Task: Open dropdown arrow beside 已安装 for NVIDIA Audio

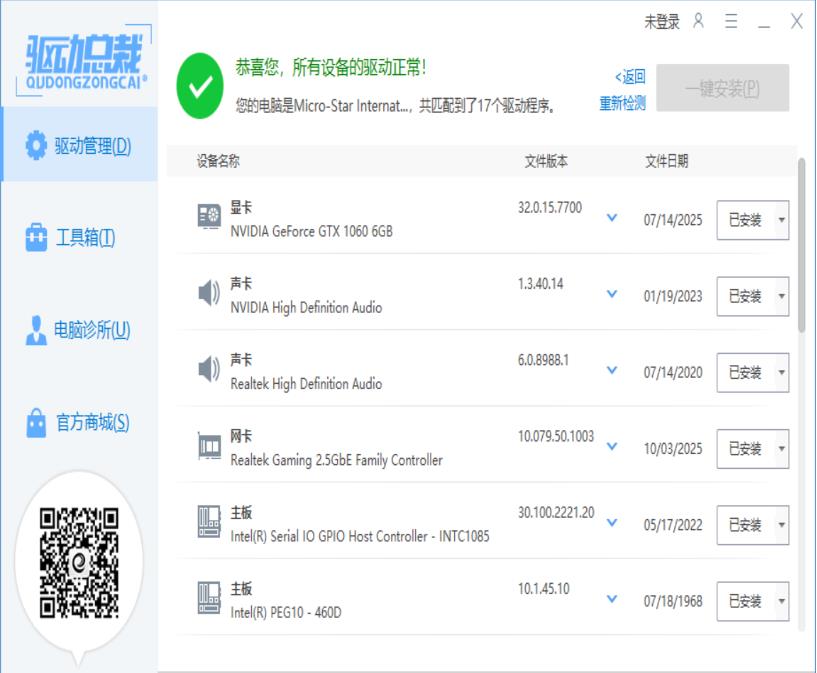Action: (782, 296)
